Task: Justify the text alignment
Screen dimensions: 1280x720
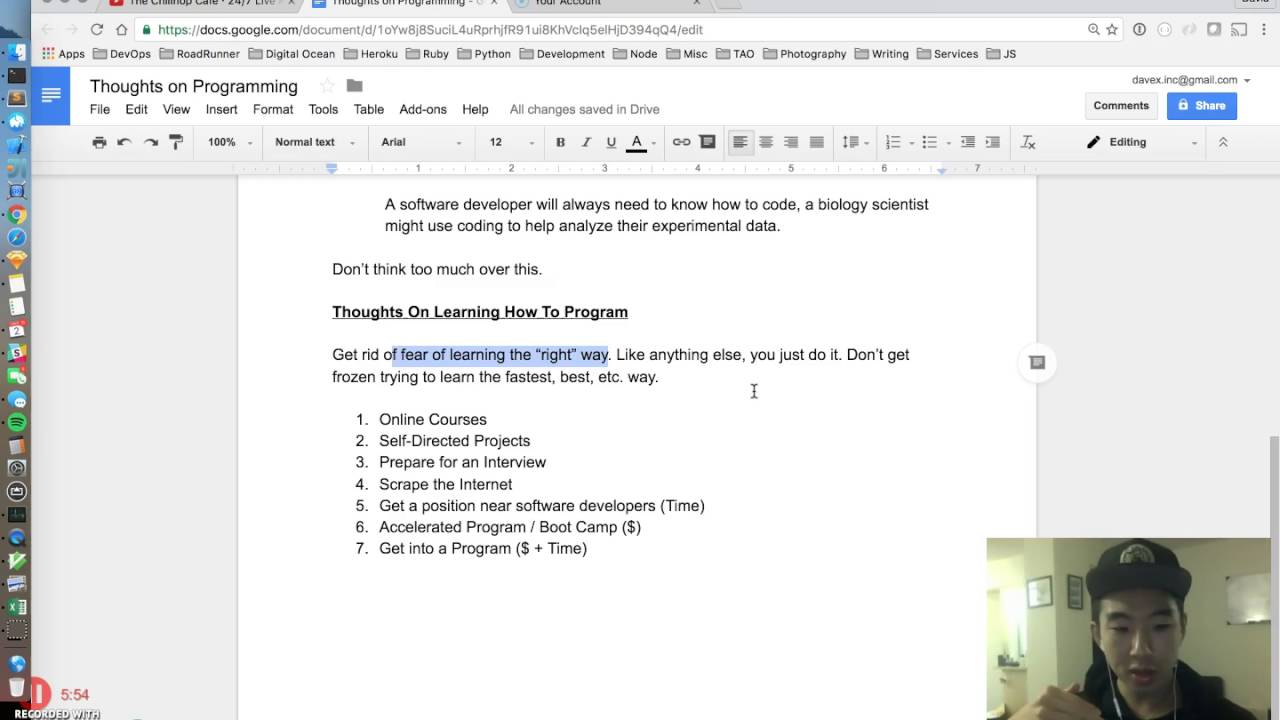Action: tap(817, 142)
